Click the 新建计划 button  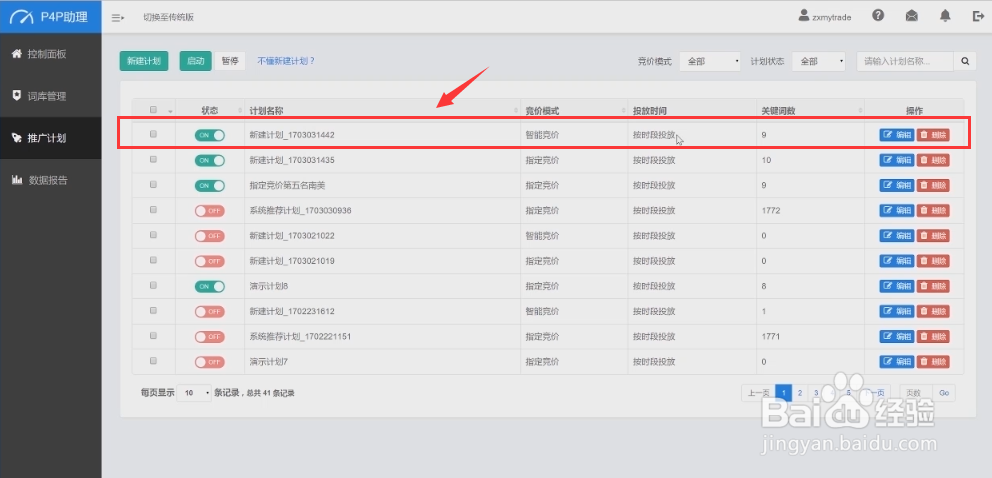[x=144, y=61]
